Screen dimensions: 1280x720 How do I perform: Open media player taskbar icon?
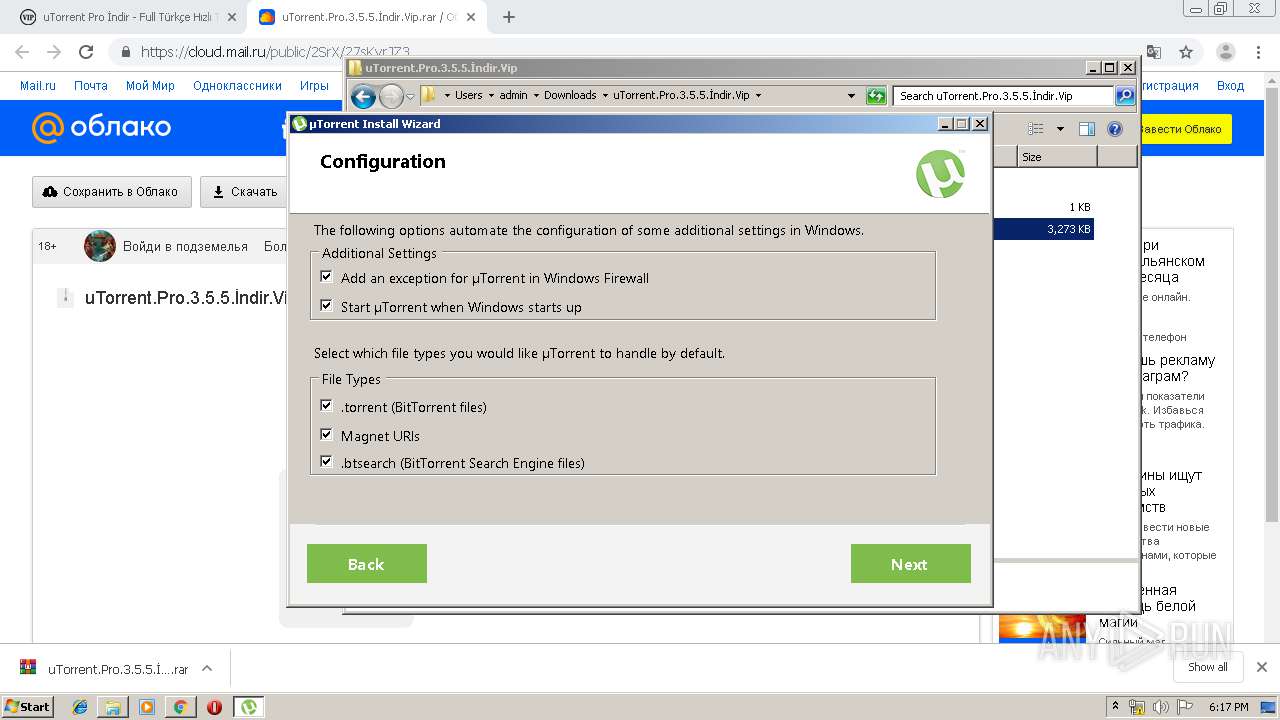point(147,707)
